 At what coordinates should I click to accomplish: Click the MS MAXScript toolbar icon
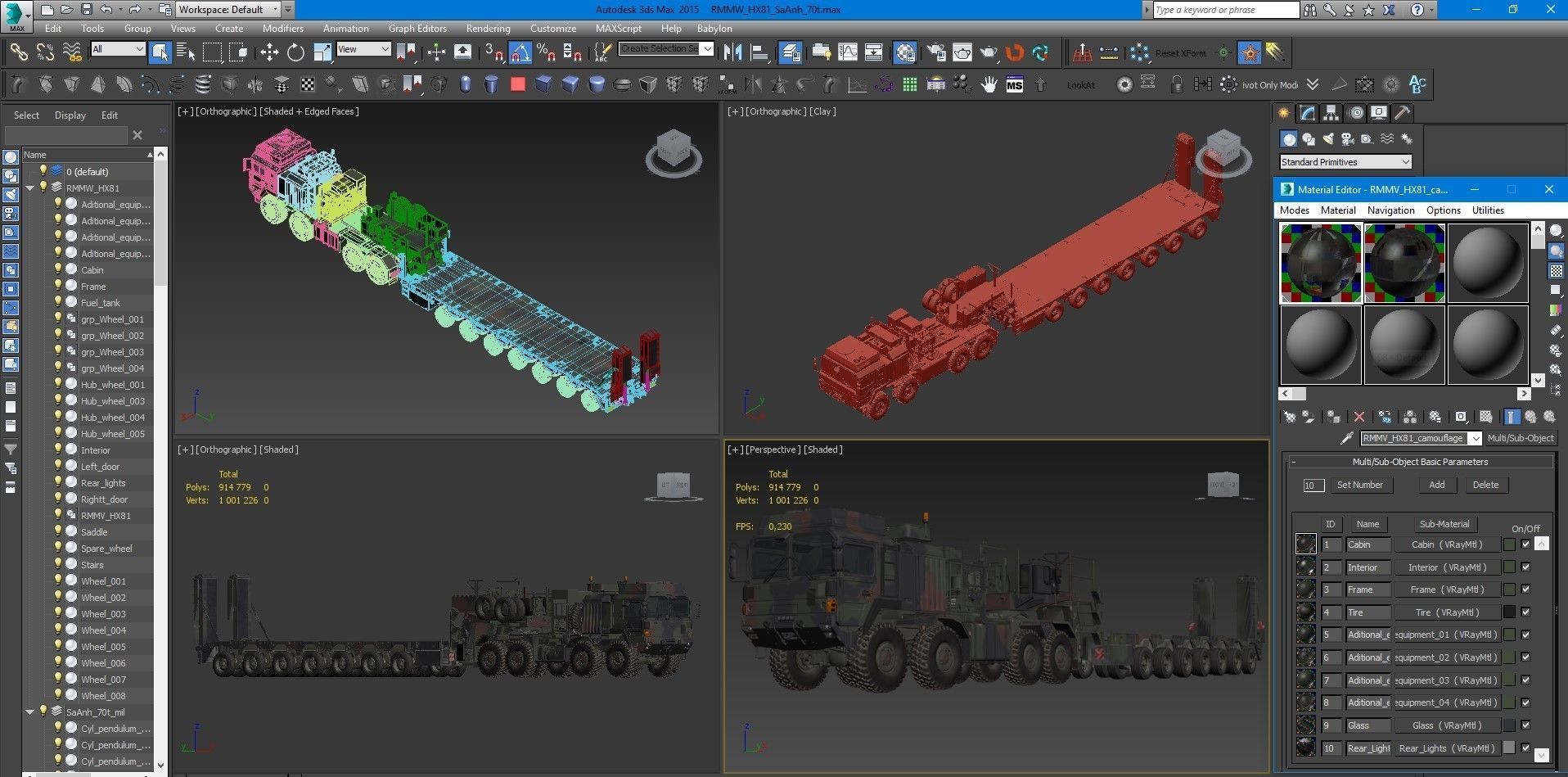click(1014, 85)
